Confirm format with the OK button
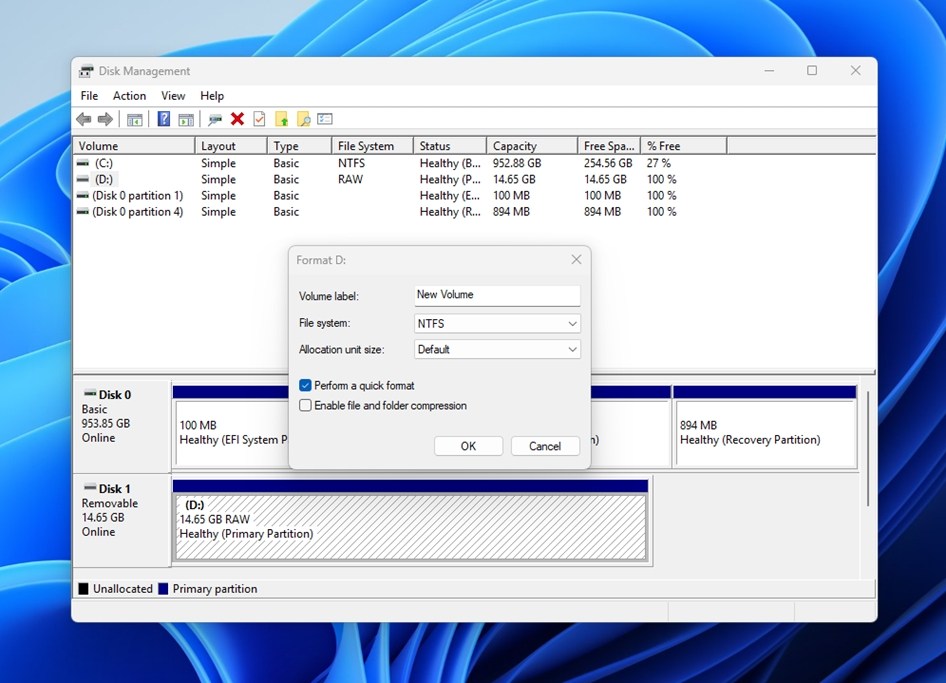Image resolution: width=946 pixels, height=683 pixels. pos(468,446)
